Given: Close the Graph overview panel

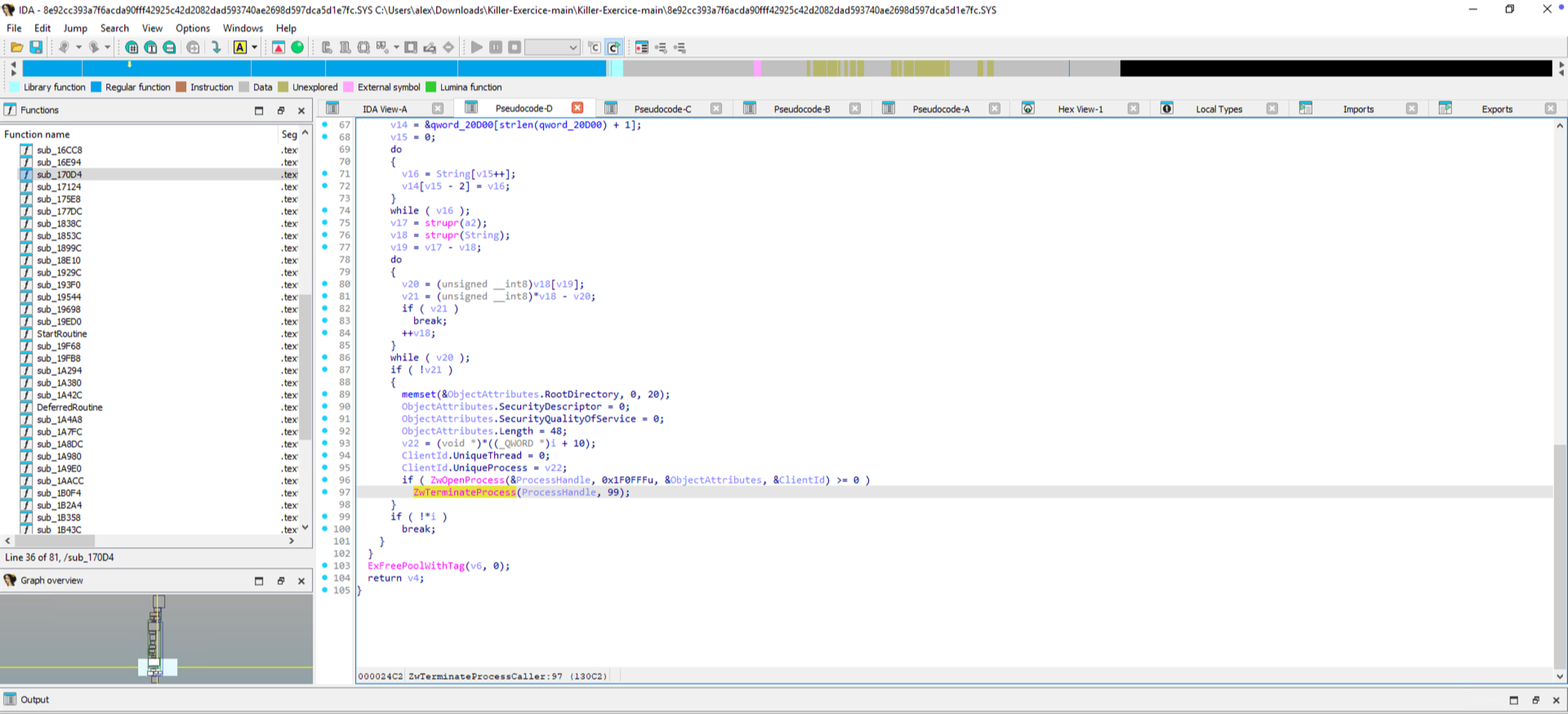Looking at the screenshot, I should pos(301,581).
